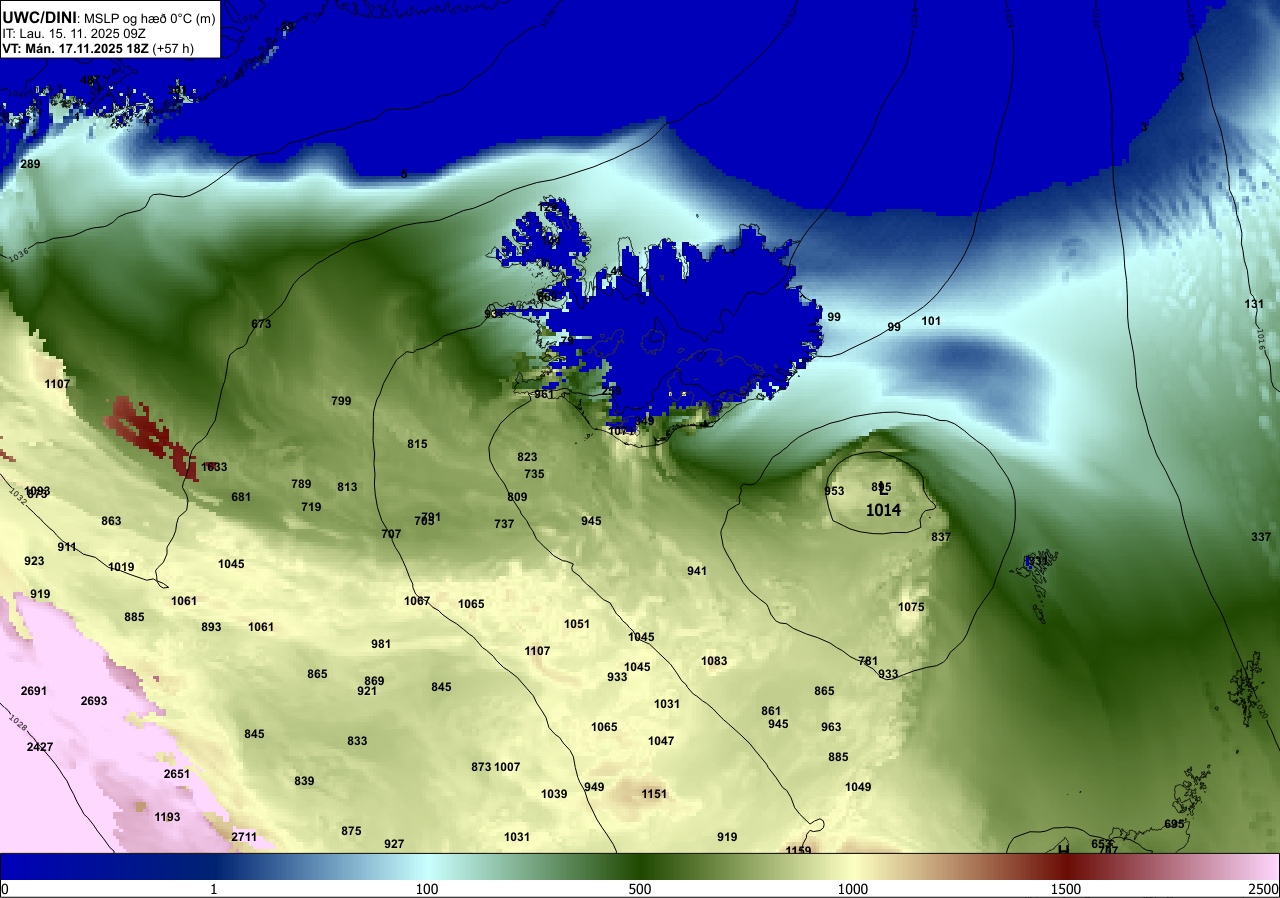Image resolution: width=1280 pixels, height=898 pixels.
Task: Click the height value '815'
Action: point(417,444)
